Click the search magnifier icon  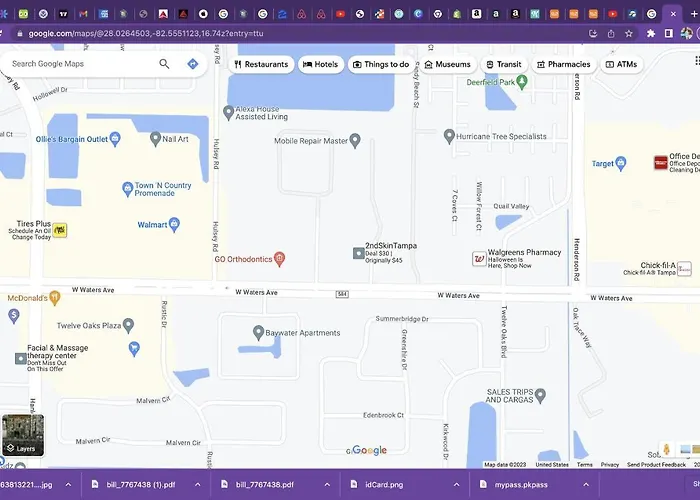[x=164, y=64]
